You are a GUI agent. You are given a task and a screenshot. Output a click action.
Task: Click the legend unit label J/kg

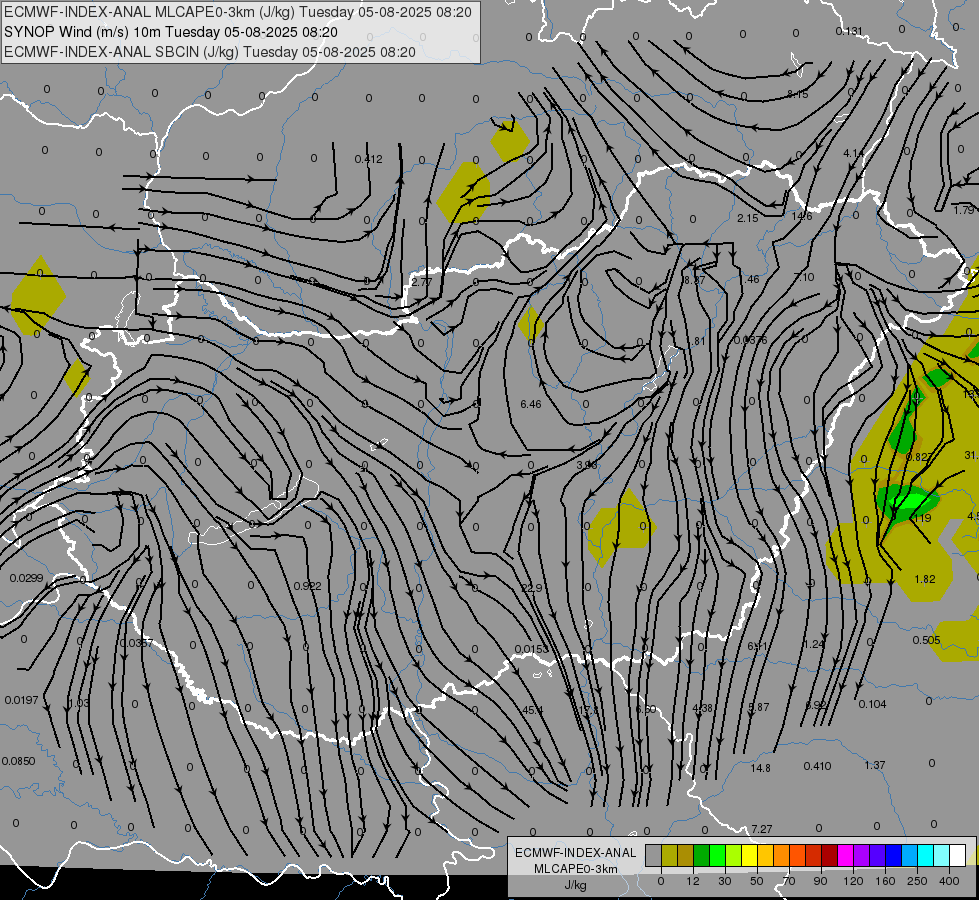click(576, 885)
